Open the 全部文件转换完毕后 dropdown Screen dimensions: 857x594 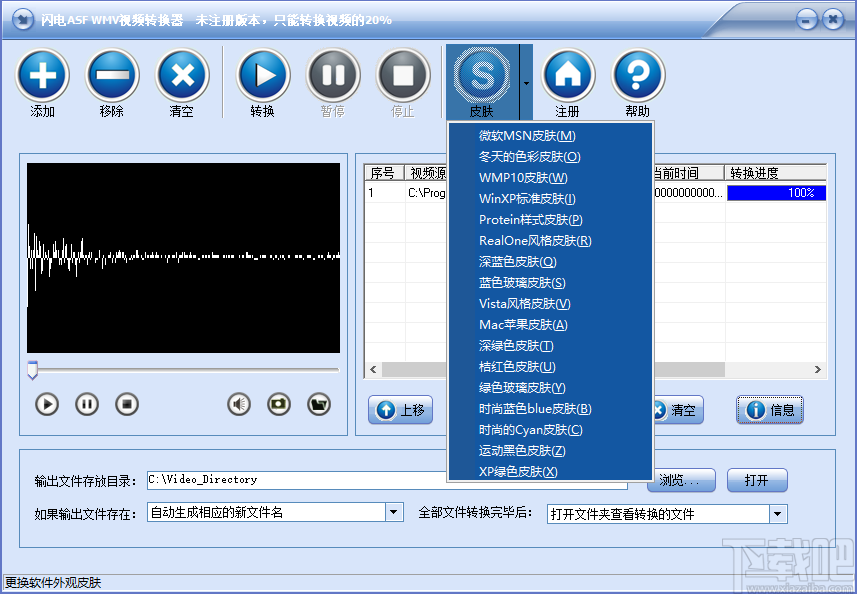pyautogui.click(x=778, y=514)
